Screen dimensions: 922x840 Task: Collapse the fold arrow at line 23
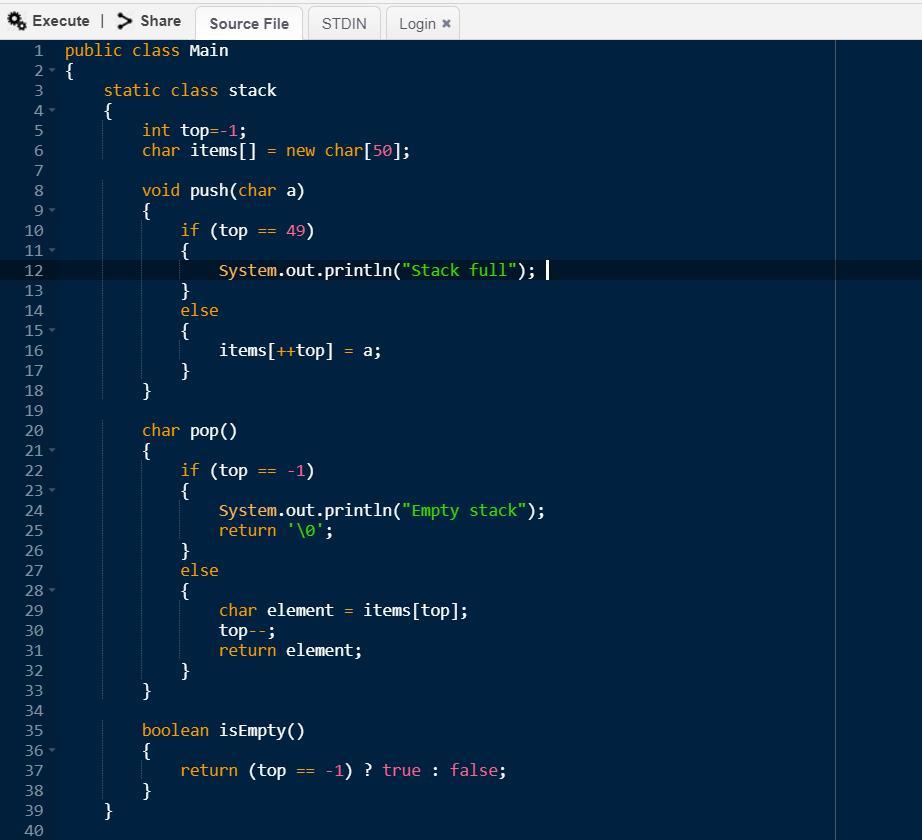52,490
